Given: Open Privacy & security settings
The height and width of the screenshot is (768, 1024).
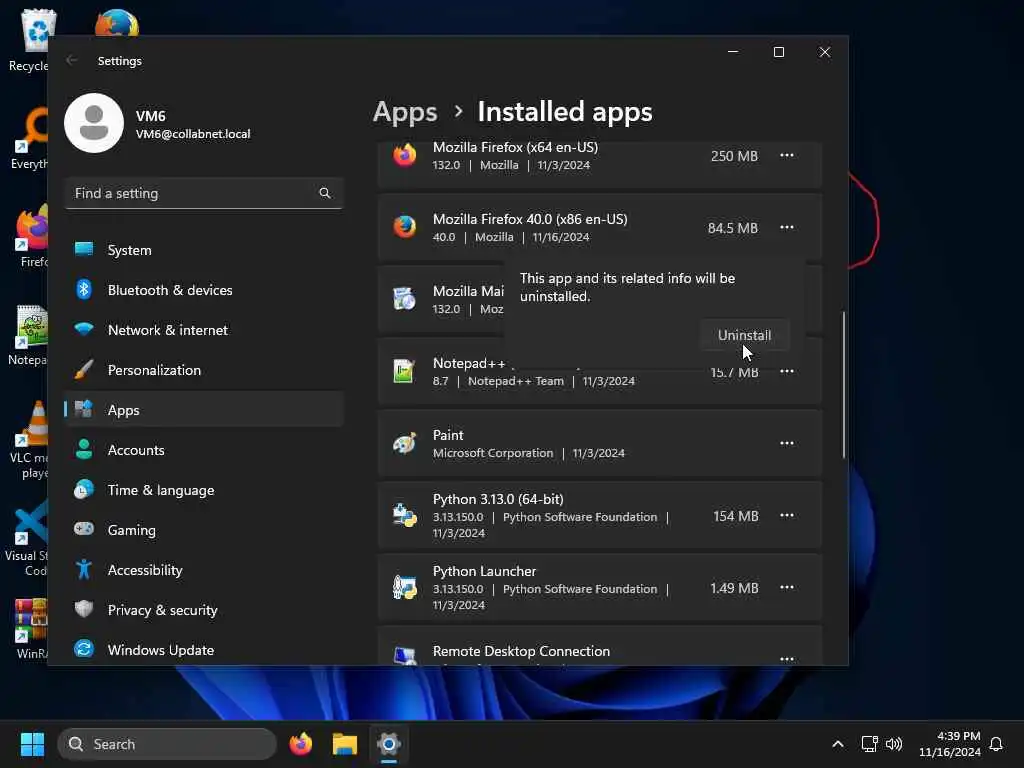Looking at the screenshot, I should click(x=204, y=610).
